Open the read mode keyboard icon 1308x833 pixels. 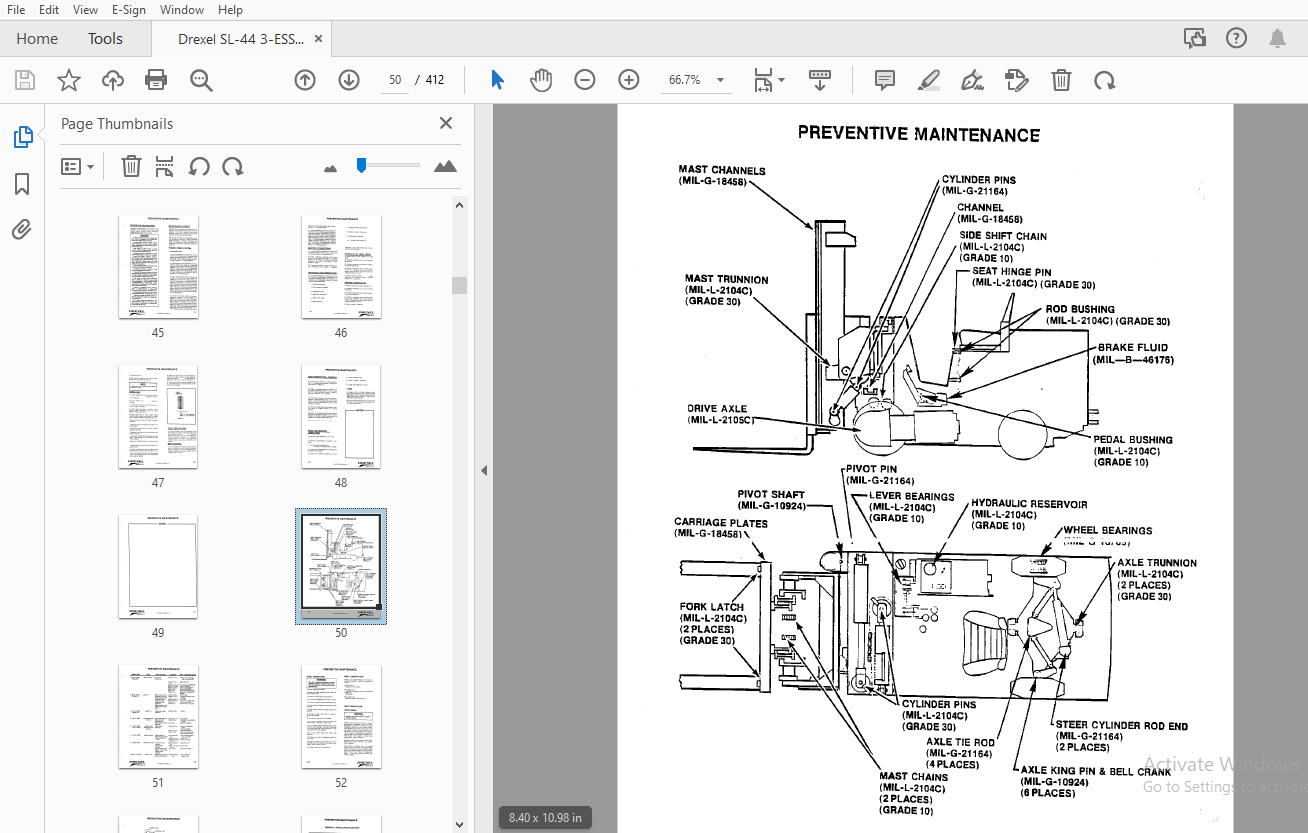point(820,80)
